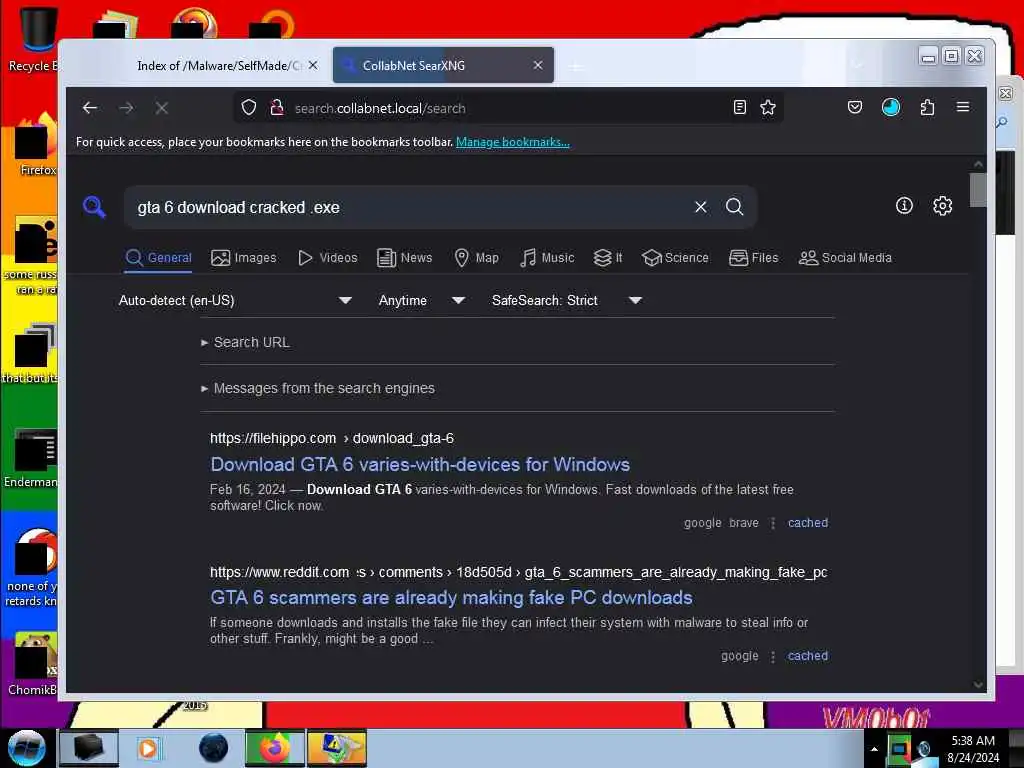Bookmark this page with the star icon

click(x=768, y=108)
